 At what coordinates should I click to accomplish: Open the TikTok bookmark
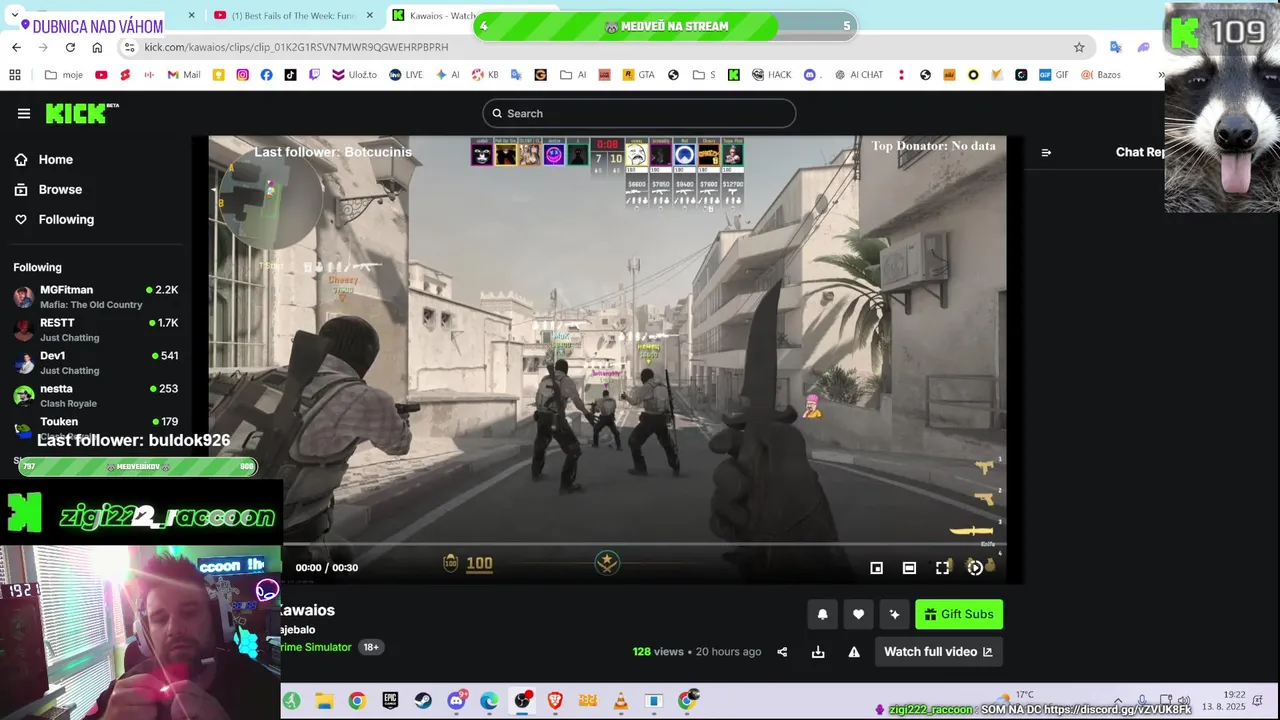pos(290,75)
